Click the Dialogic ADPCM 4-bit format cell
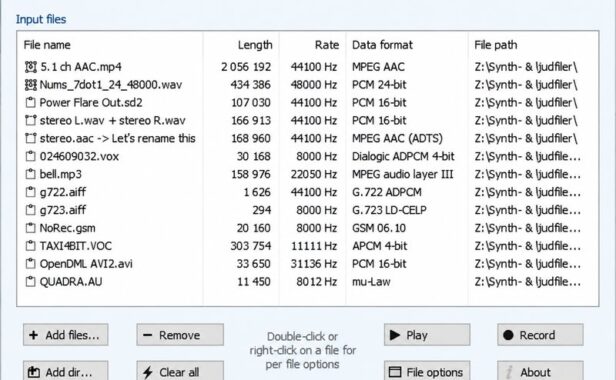616x380 pixels. pos(403,156)
